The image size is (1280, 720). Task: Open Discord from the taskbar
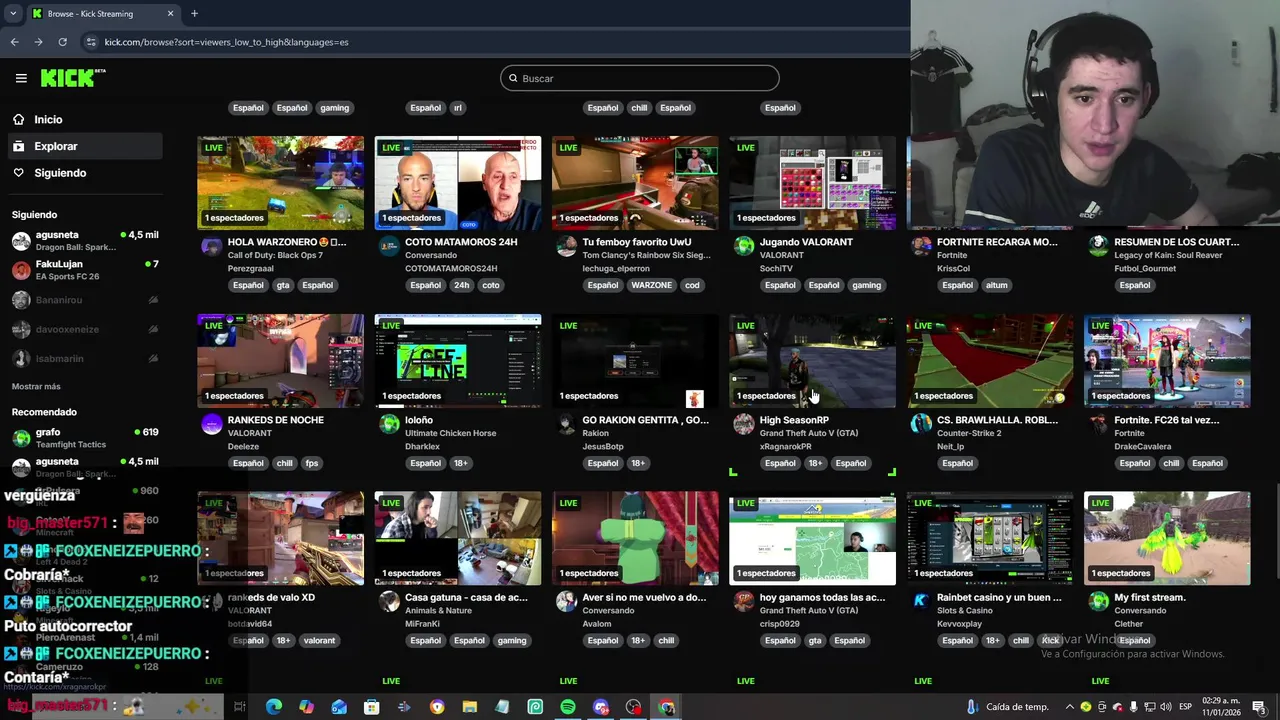[x=601, y=707]
